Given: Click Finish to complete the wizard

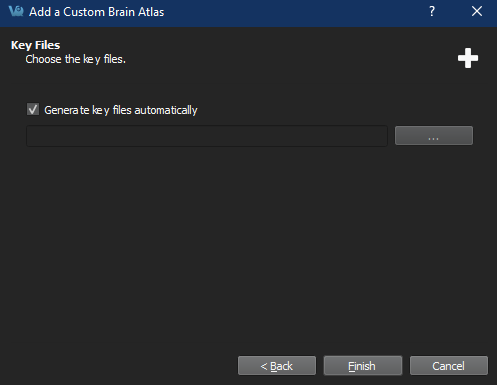Looking at the screenshot, I should 363,366.
